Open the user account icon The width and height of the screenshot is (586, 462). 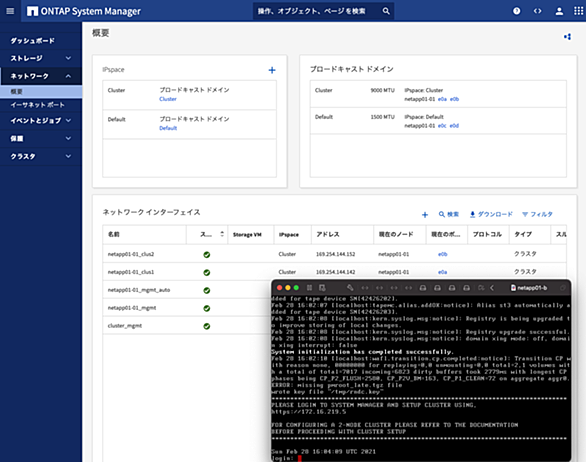click(x=559, y=11)
